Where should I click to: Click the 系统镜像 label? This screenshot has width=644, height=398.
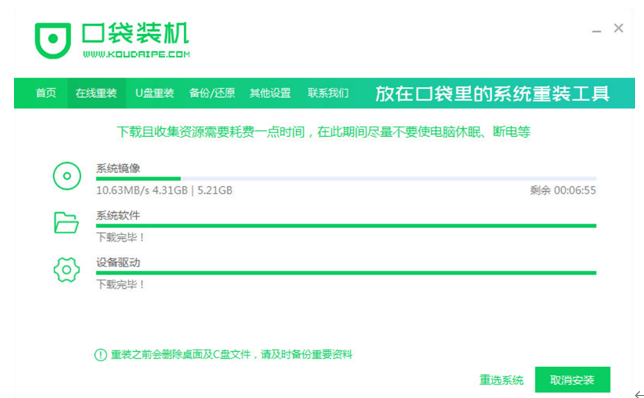(x=118, y=168)
